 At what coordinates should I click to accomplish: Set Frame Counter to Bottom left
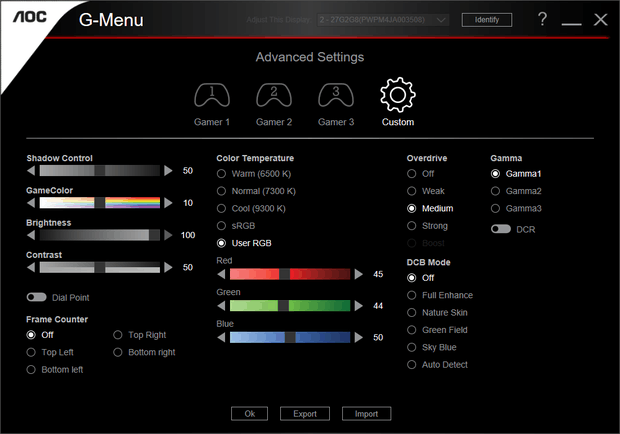pos(55,370)
